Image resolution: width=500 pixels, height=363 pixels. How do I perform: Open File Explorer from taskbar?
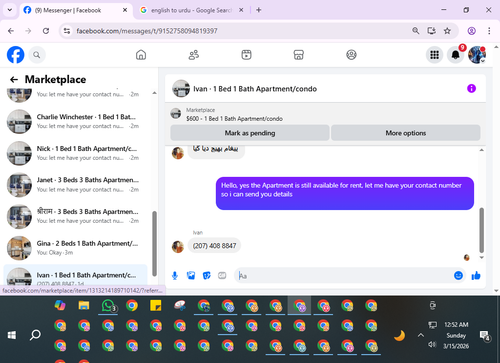coord(84,306)
